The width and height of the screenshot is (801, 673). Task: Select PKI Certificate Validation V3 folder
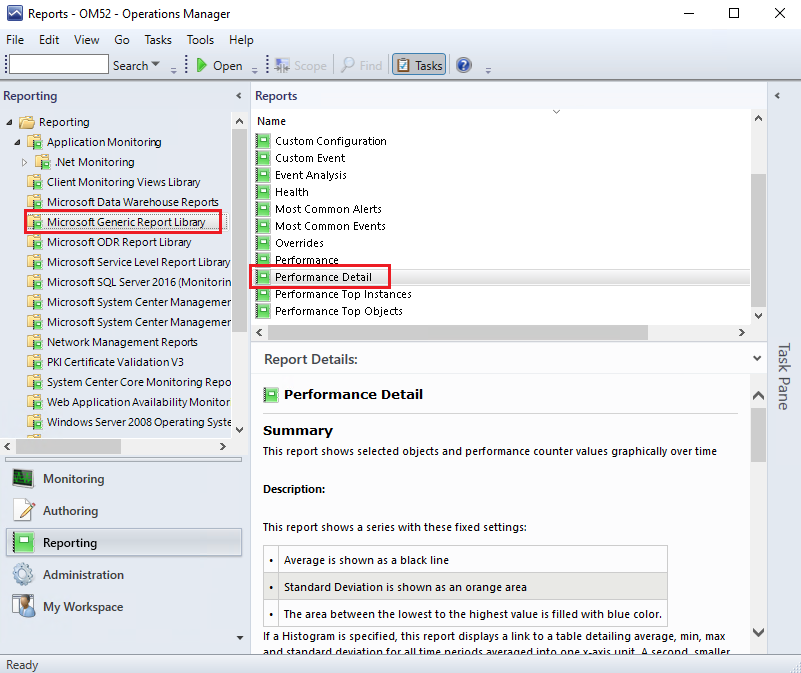(115, 362)
